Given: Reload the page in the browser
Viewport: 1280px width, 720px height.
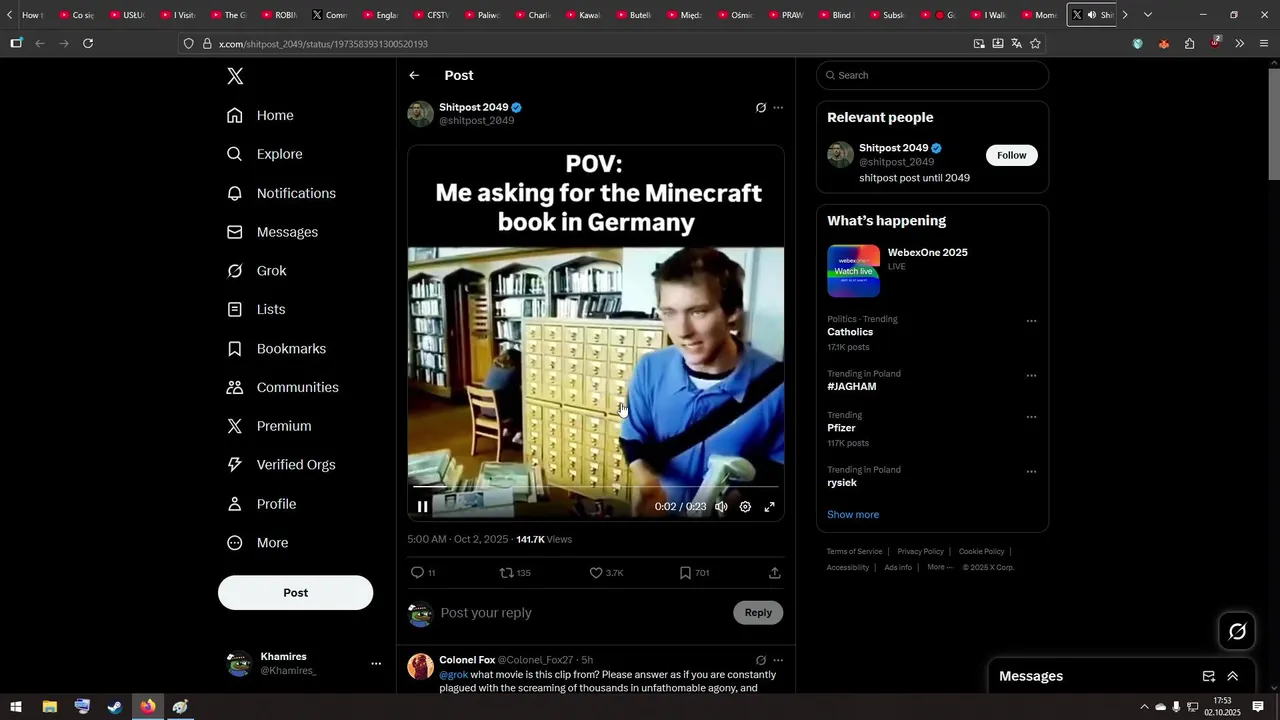Looking at the screenshot, I should [88, 44].
